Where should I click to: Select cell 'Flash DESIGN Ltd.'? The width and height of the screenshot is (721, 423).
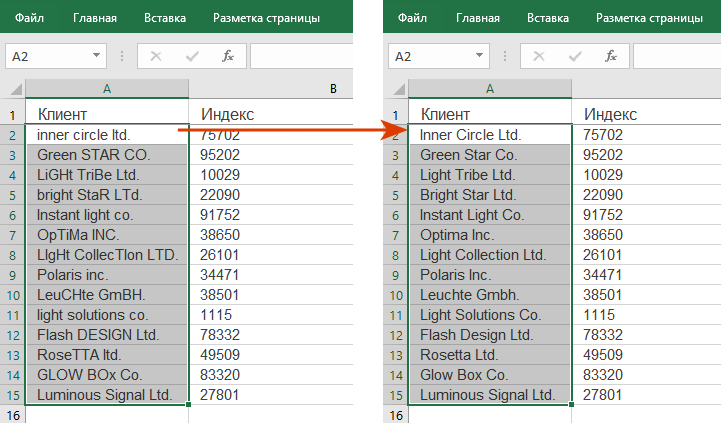pos(107,335)
